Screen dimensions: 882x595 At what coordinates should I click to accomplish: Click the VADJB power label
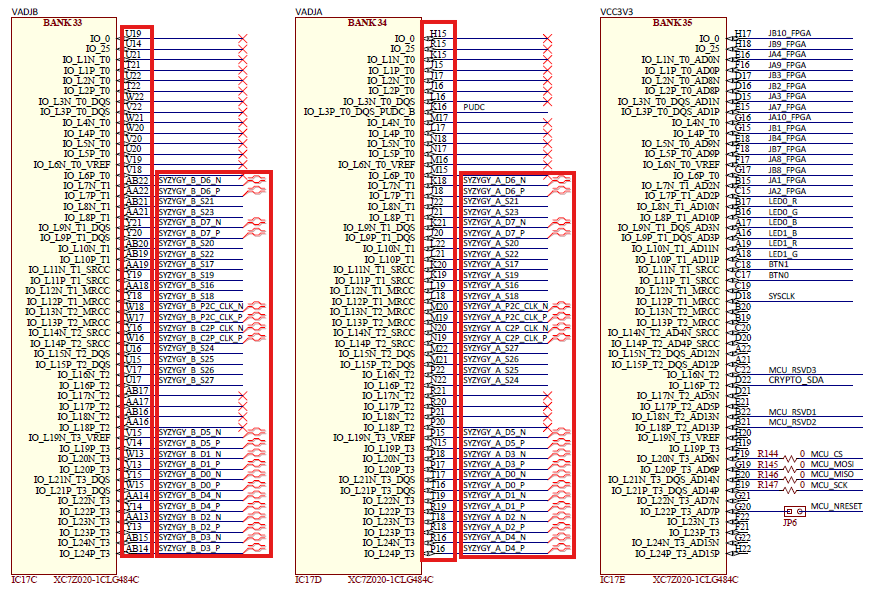click(25, 12)
